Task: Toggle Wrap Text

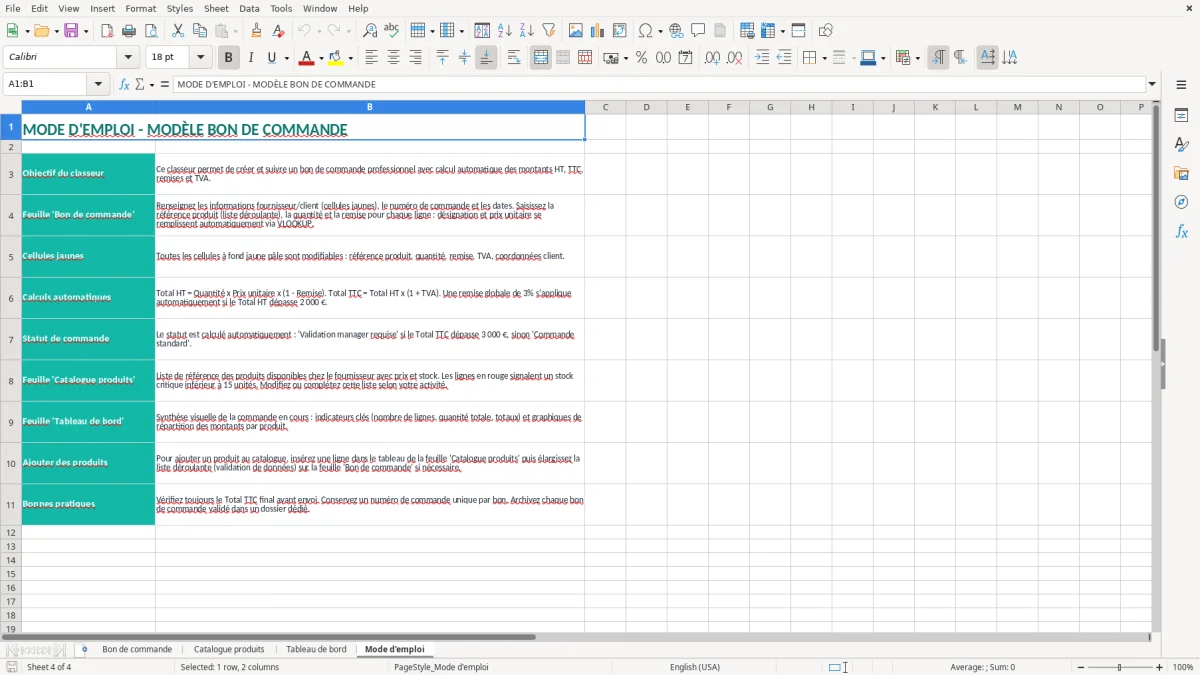Action: point(514,58)
